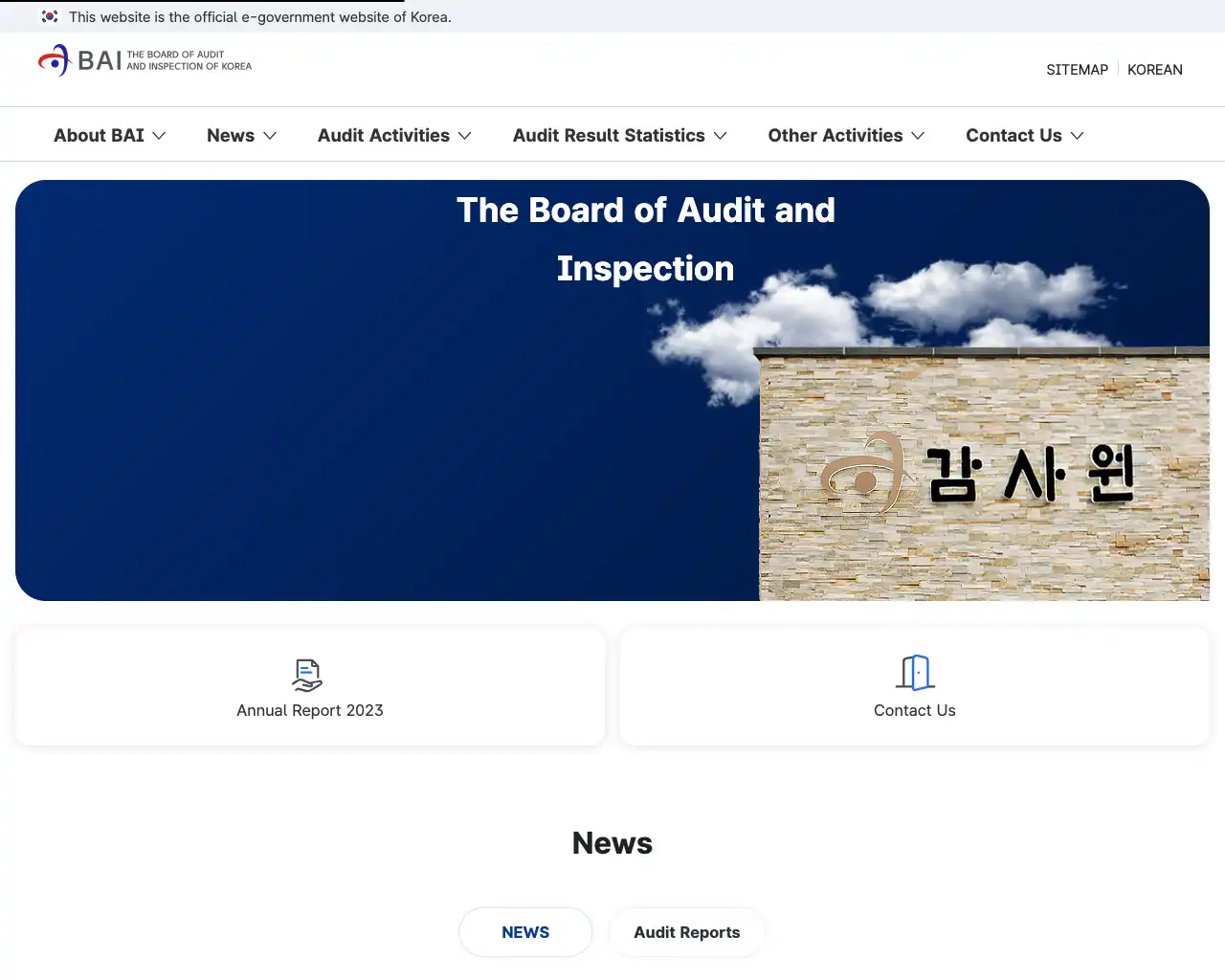Expand the News menu chevron
Image resolution: width=1225 pixels, height=980 pixels.
(x=270, y=136)
